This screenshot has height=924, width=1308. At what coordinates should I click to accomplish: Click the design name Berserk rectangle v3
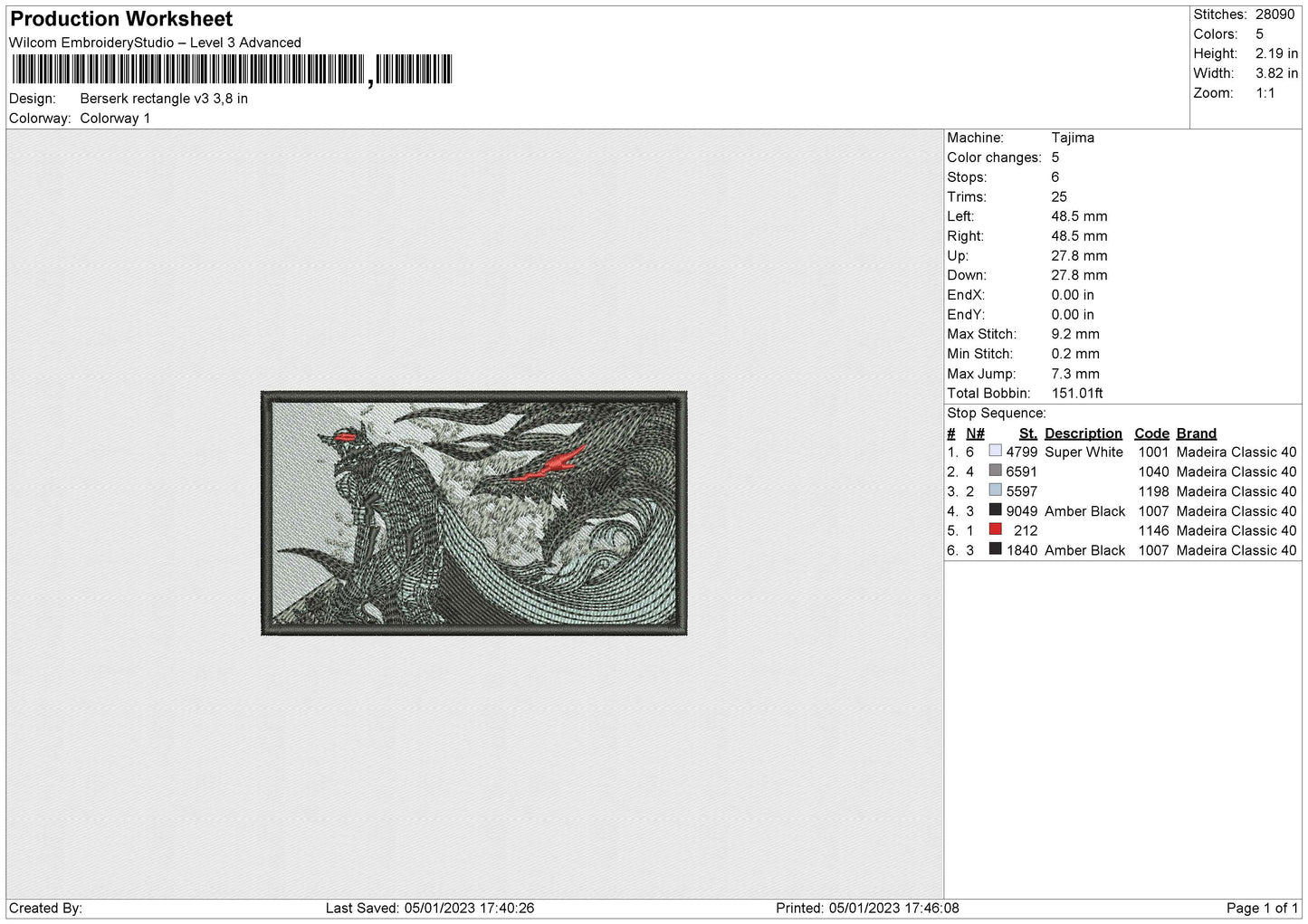point(164,99)
